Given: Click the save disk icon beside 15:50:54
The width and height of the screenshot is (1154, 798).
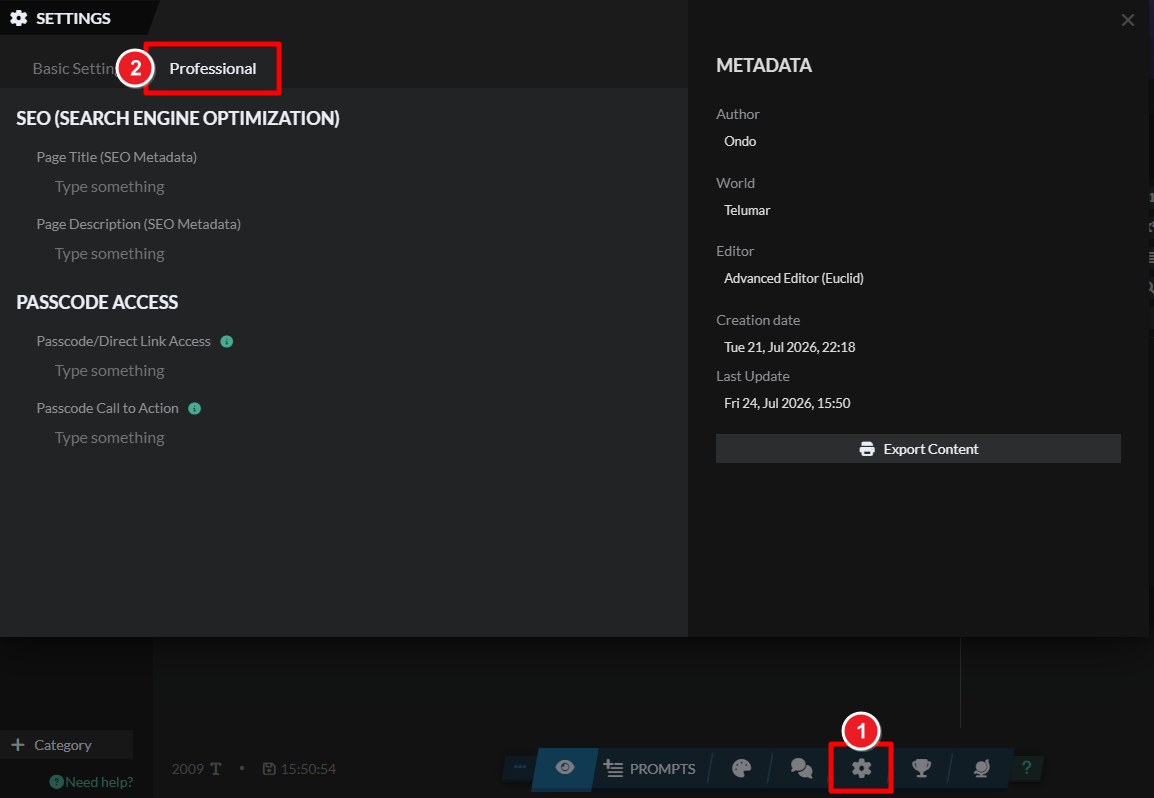Looking at the screenshot, I should 269,769.
